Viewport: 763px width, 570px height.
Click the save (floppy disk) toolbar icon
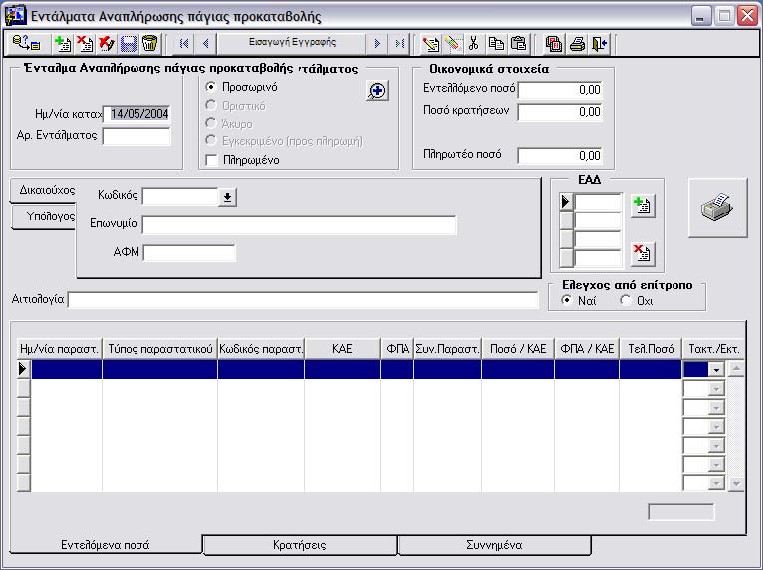coord(128,43)
